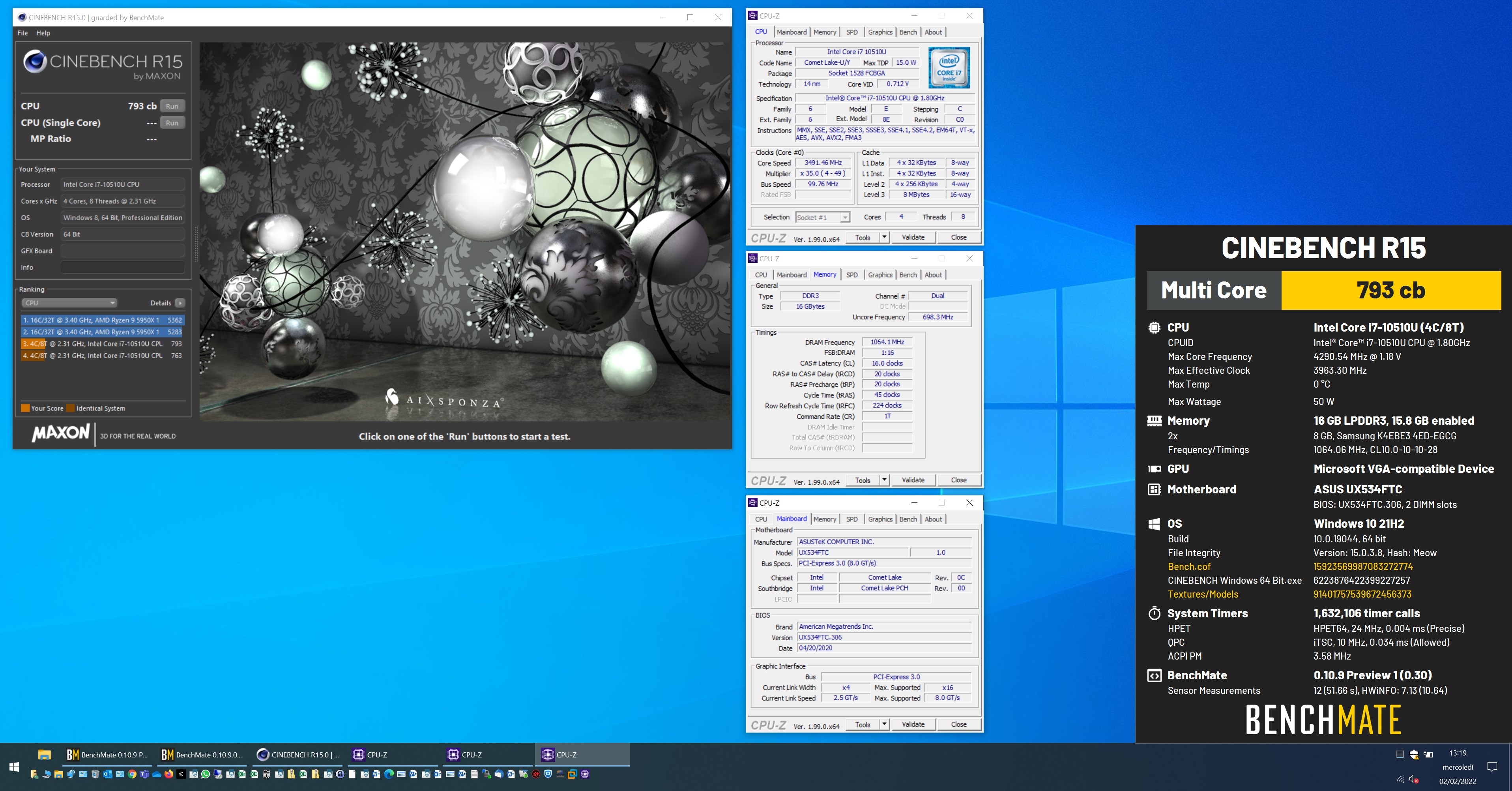Viewport: 1512px width, 791px height.
Task: Open Outlook from the quick launch bar
Action: pyautogui.click(x=107, y=774)
